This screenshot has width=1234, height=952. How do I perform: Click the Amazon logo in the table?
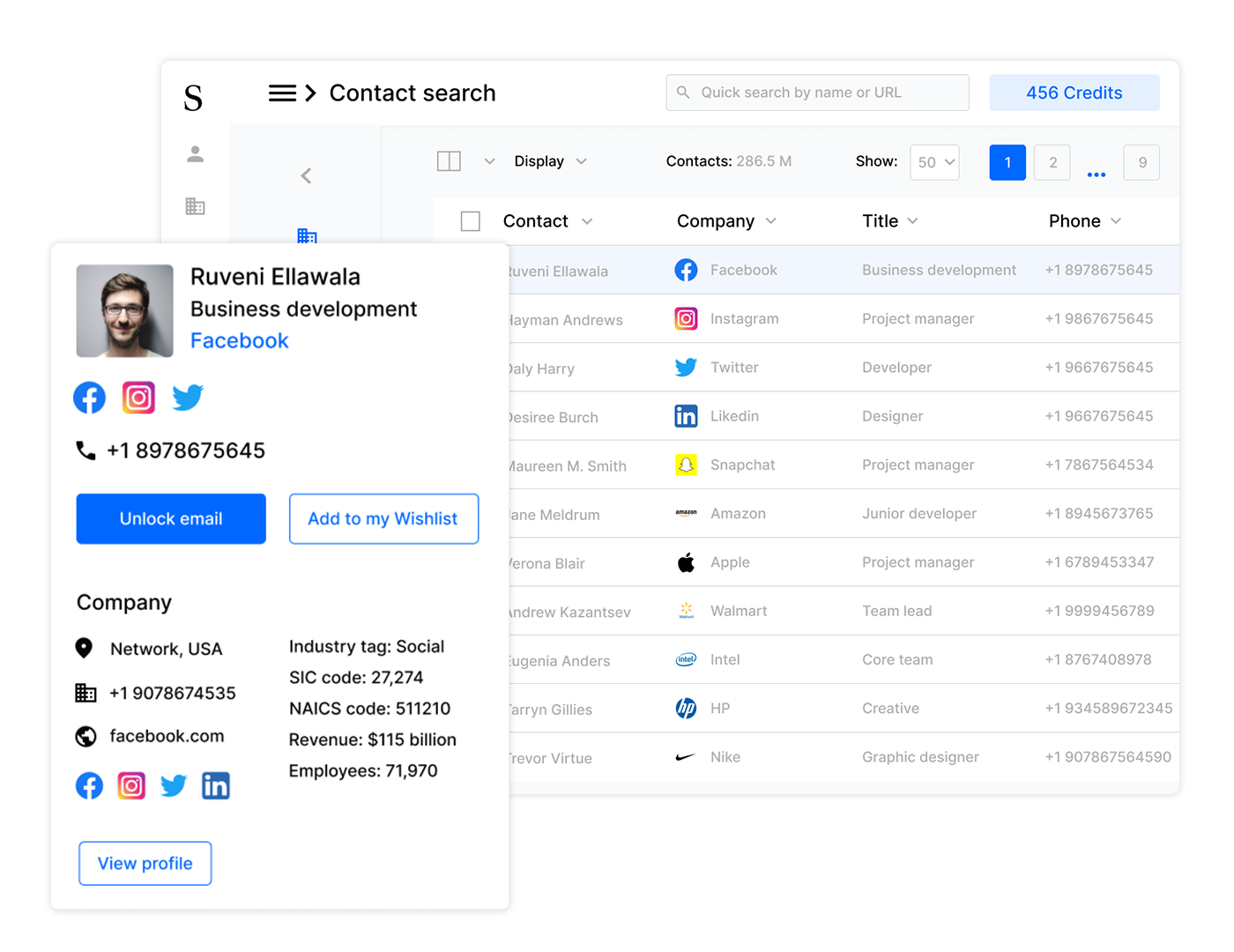686,513
